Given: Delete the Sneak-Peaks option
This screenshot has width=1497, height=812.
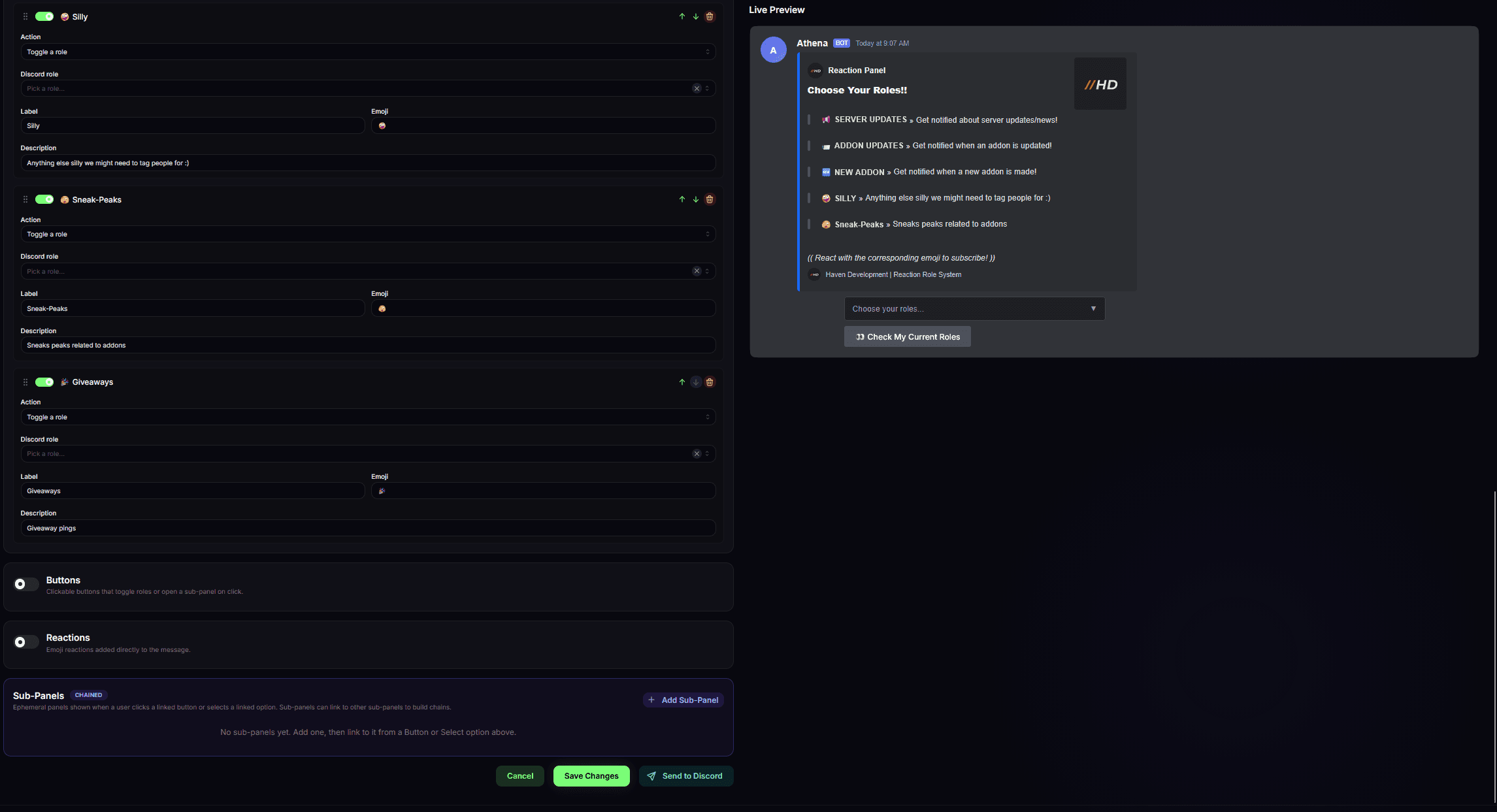Looking at the screenshot, I should pyautogui.click(x=710, y=199).
